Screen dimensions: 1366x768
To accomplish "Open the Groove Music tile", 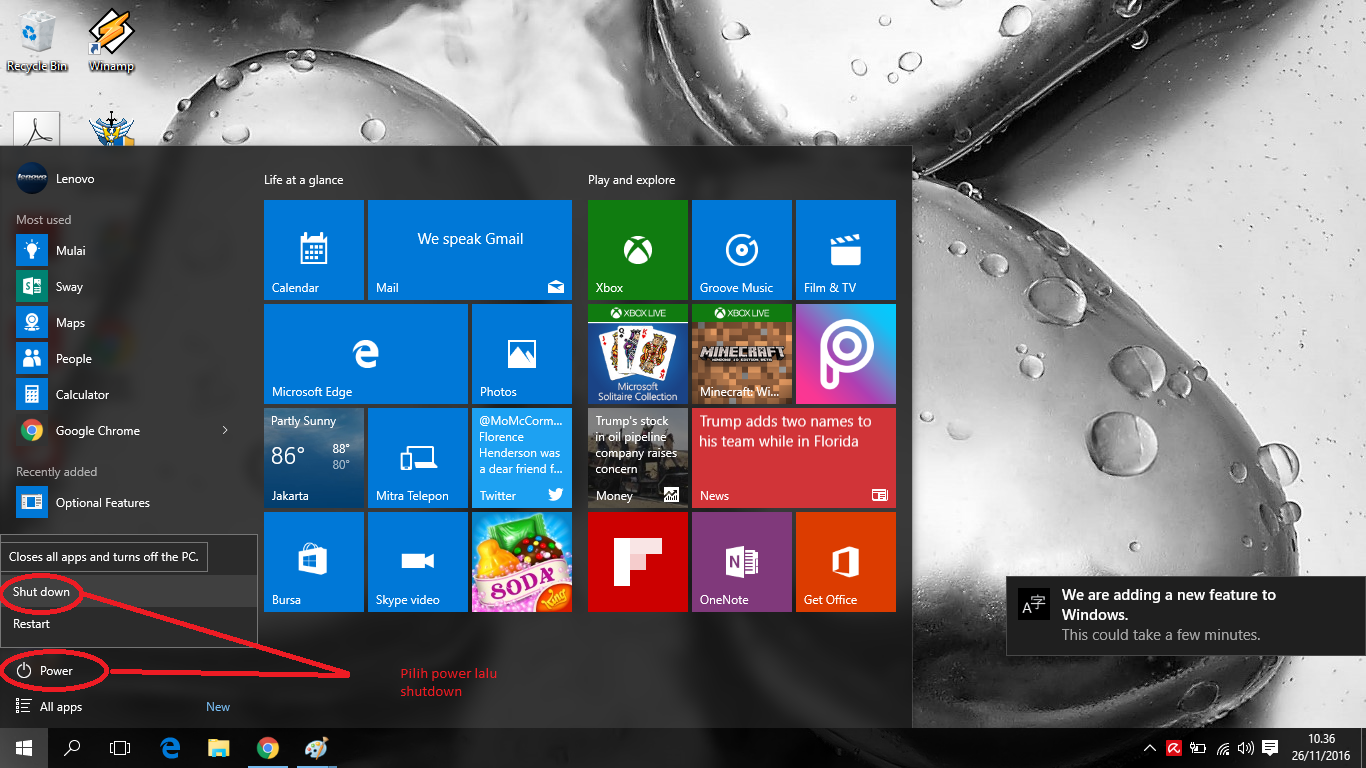I will click(x=741, y=249).
